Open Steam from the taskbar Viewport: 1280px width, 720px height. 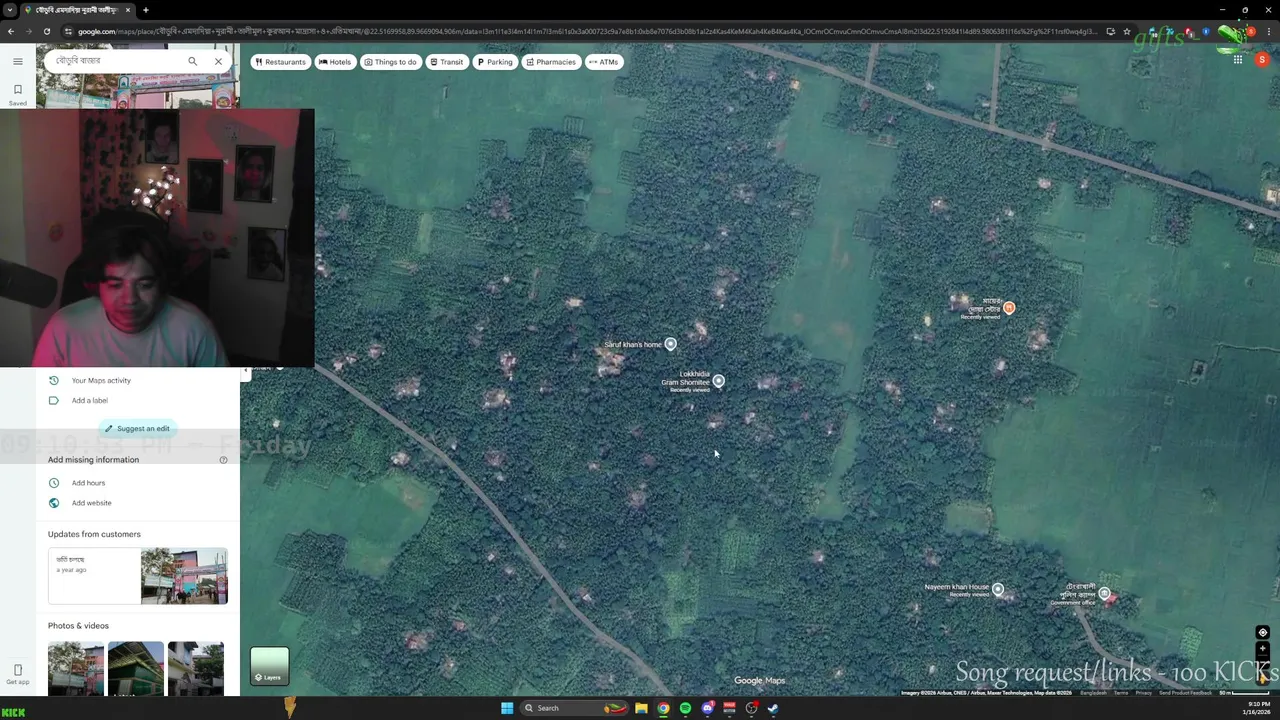pyautogui.click(x=773, y=708)
